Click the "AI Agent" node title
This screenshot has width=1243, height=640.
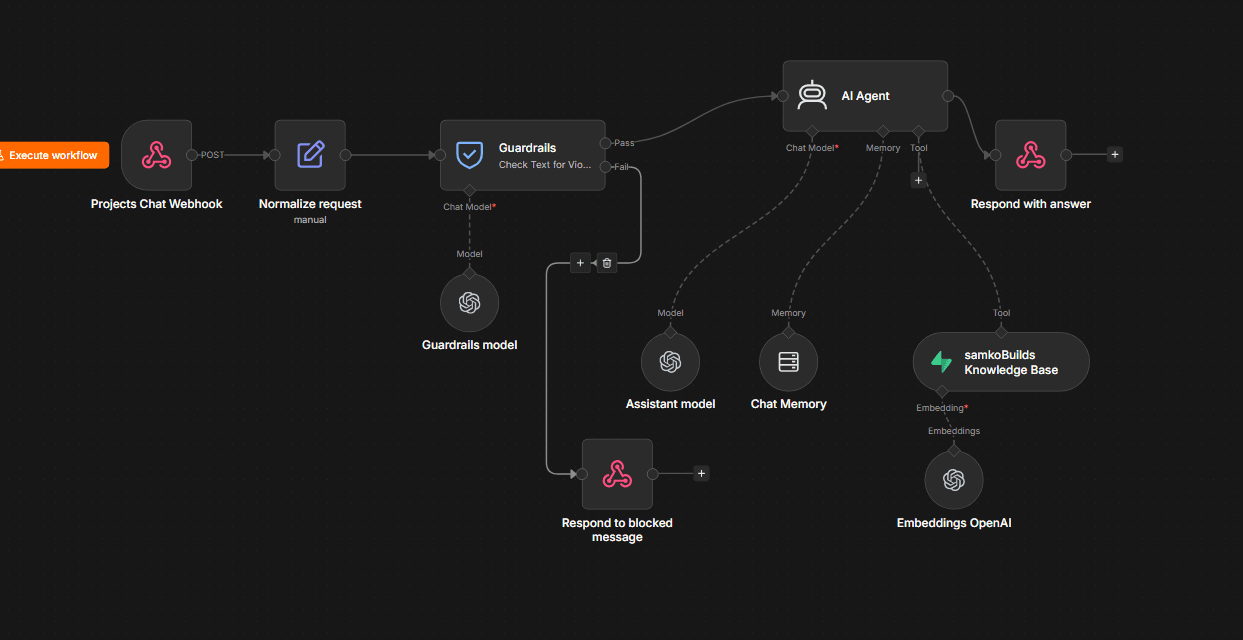coord(865,96)
